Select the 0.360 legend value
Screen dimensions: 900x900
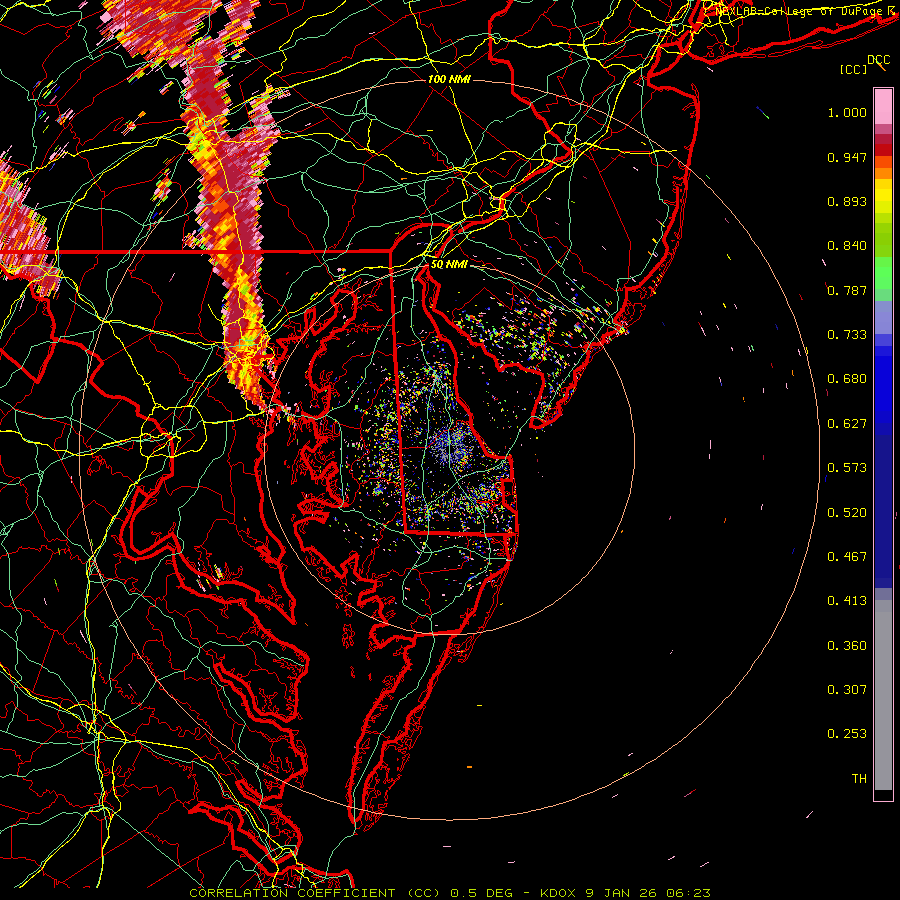pos(847,646)
